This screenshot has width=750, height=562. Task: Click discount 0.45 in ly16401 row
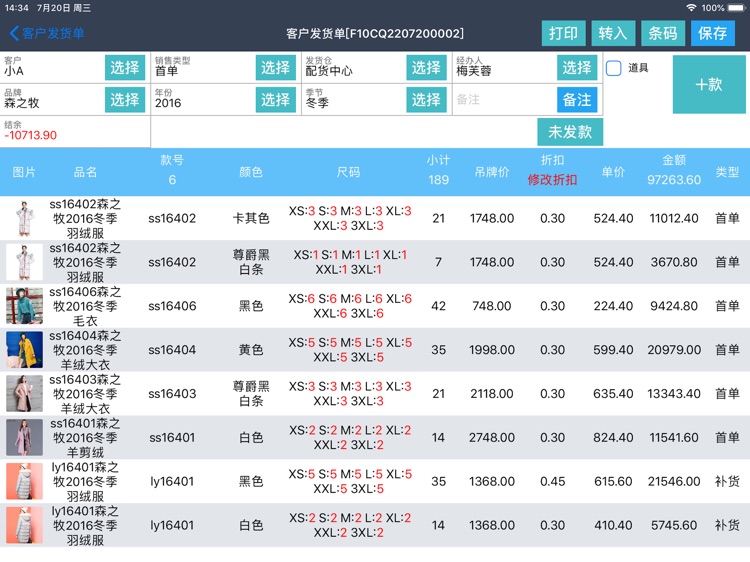click(x=552, y=482)
